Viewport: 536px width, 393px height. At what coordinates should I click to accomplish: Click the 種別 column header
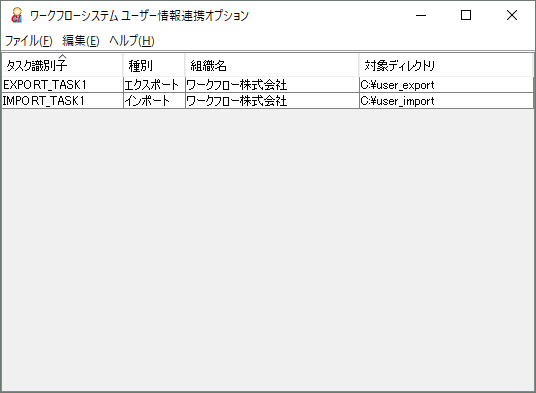coord(154,65)
